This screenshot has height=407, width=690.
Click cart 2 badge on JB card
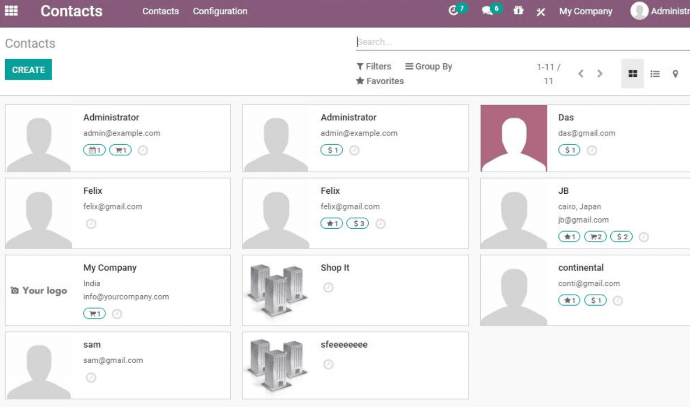point(595,237)
